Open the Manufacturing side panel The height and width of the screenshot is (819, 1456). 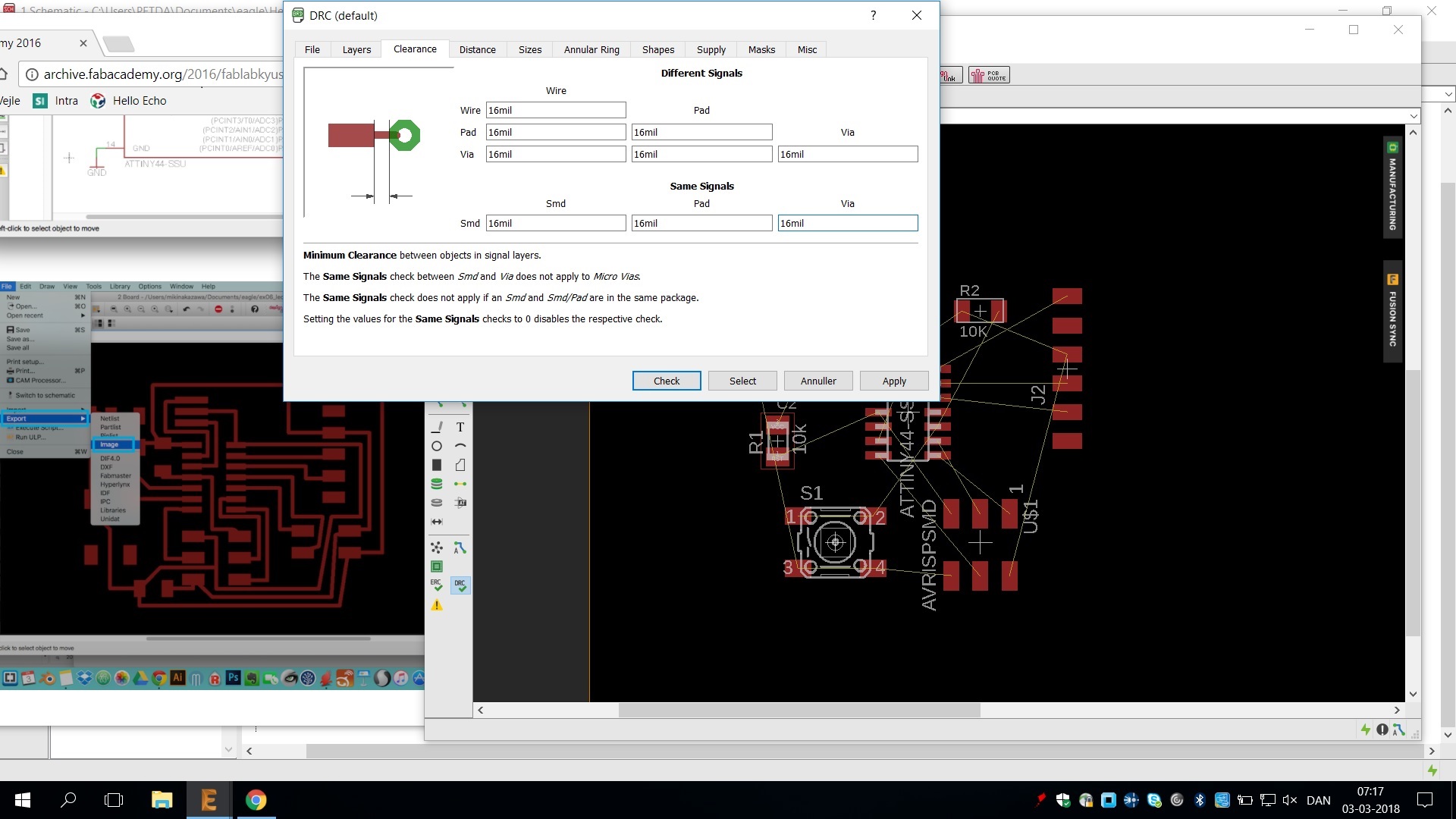coord(1392,187)
